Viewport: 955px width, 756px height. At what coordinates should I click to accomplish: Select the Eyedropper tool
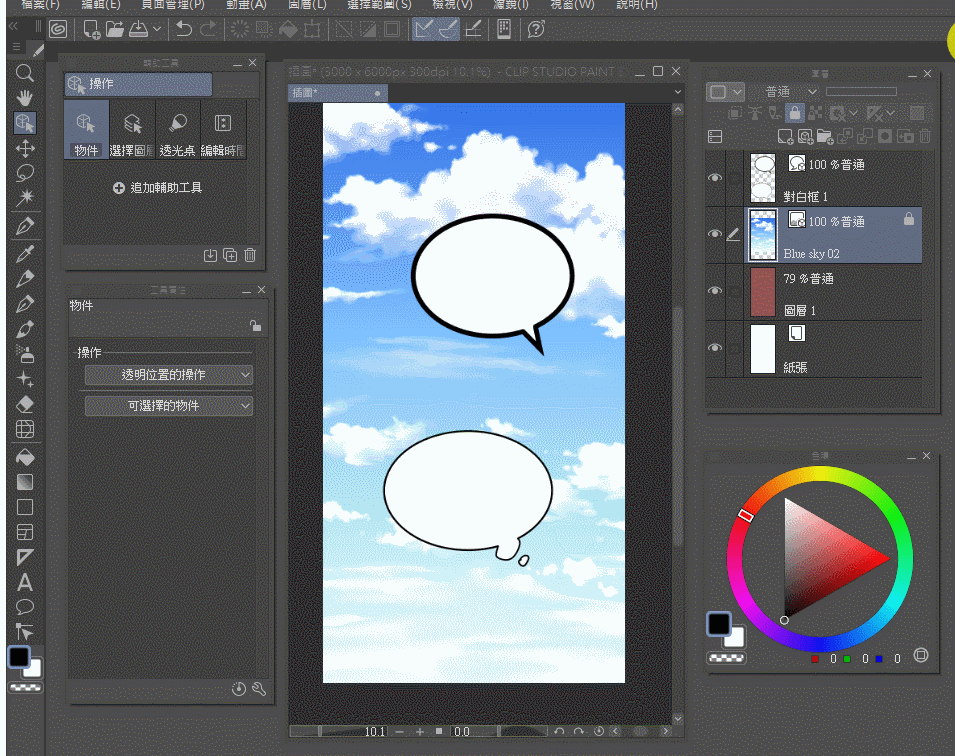[x=25, y=252]
